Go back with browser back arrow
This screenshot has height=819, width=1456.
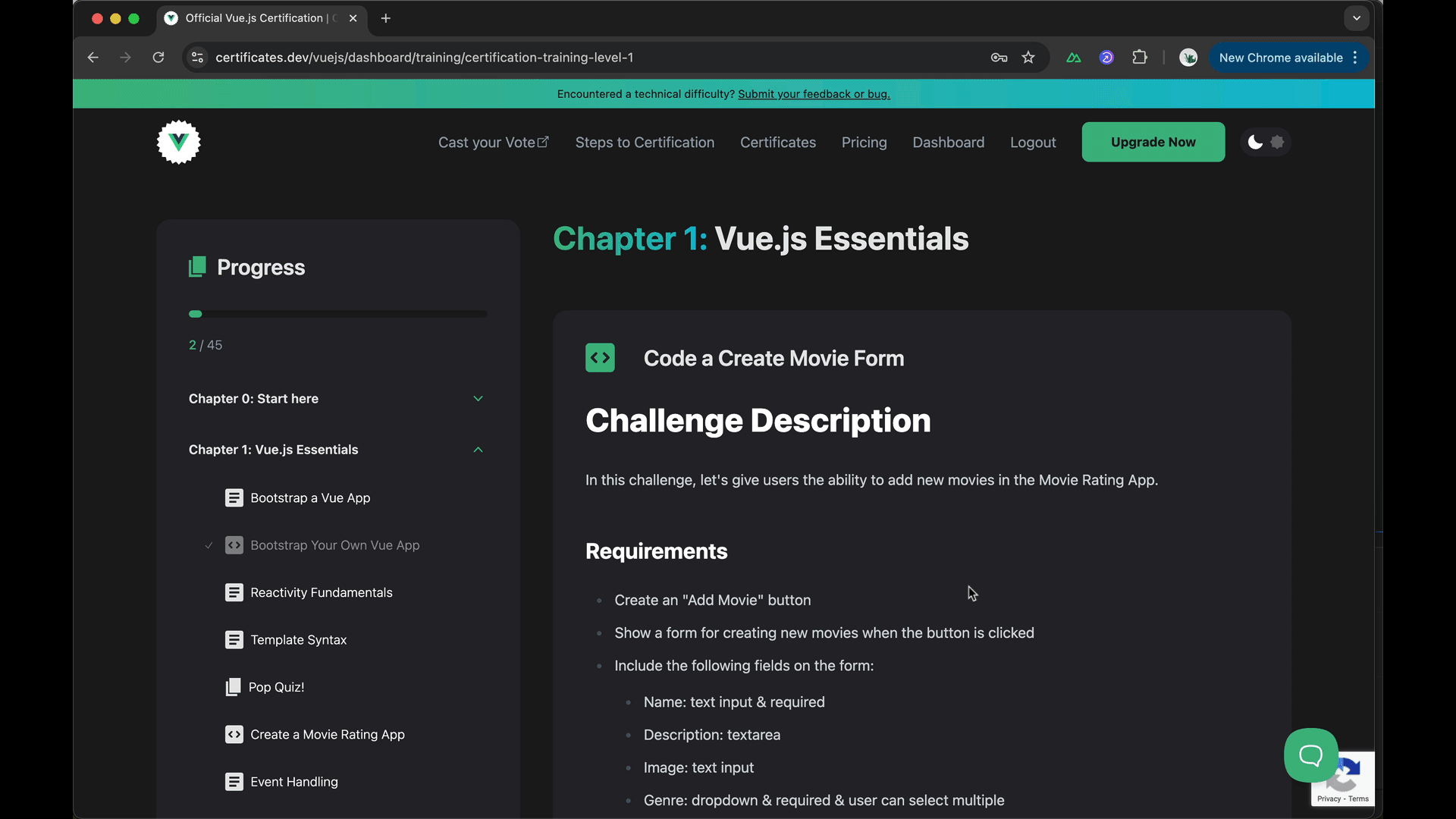[93, 58]
